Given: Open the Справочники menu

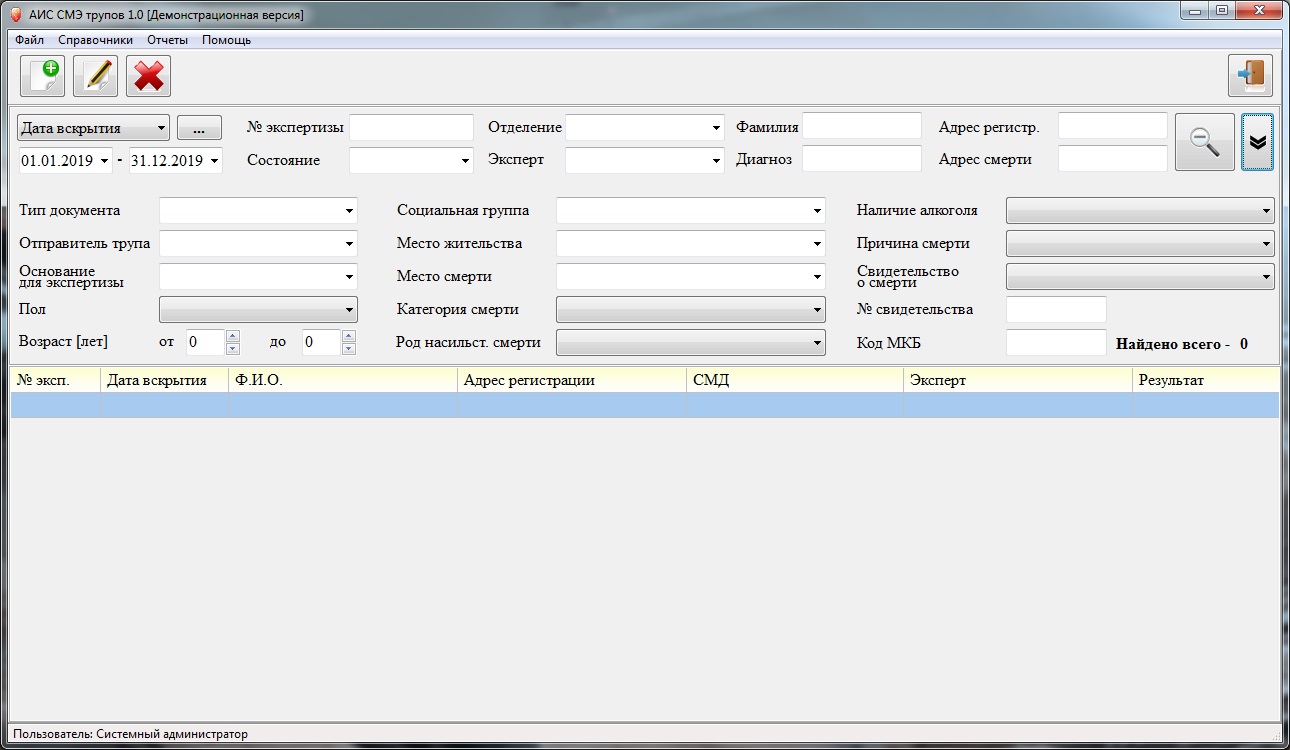Looking at the screenshot, I should pyautogui.click(x=95, y=40).
